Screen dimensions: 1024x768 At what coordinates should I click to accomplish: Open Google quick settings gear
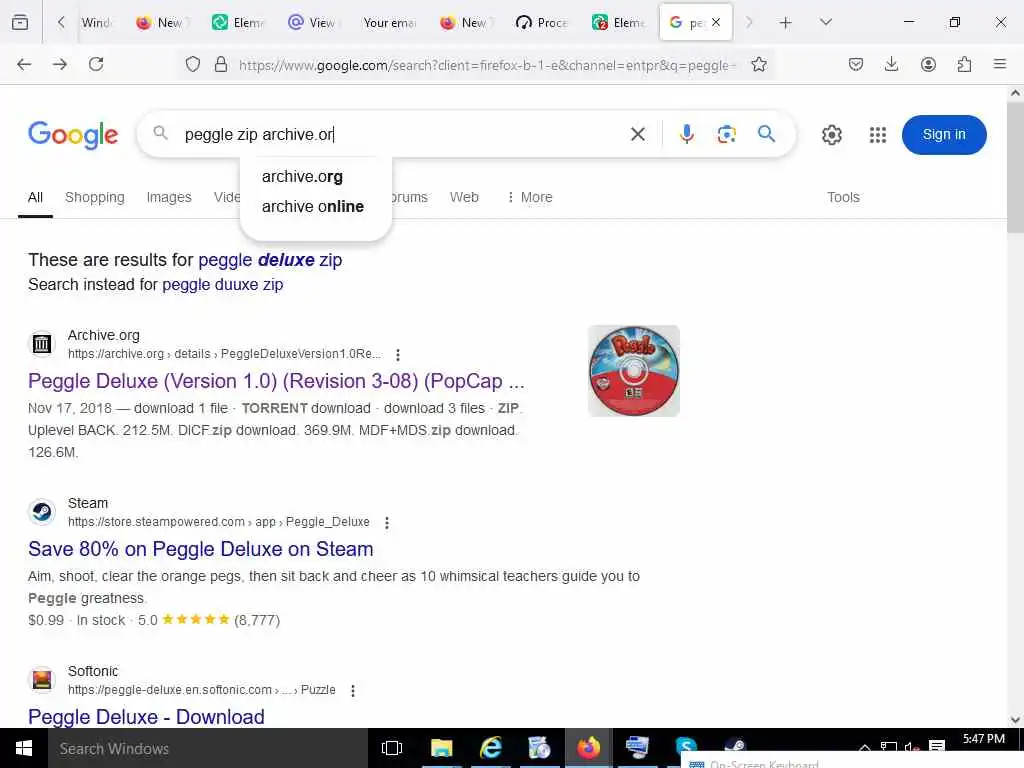(x=831, y=135)
